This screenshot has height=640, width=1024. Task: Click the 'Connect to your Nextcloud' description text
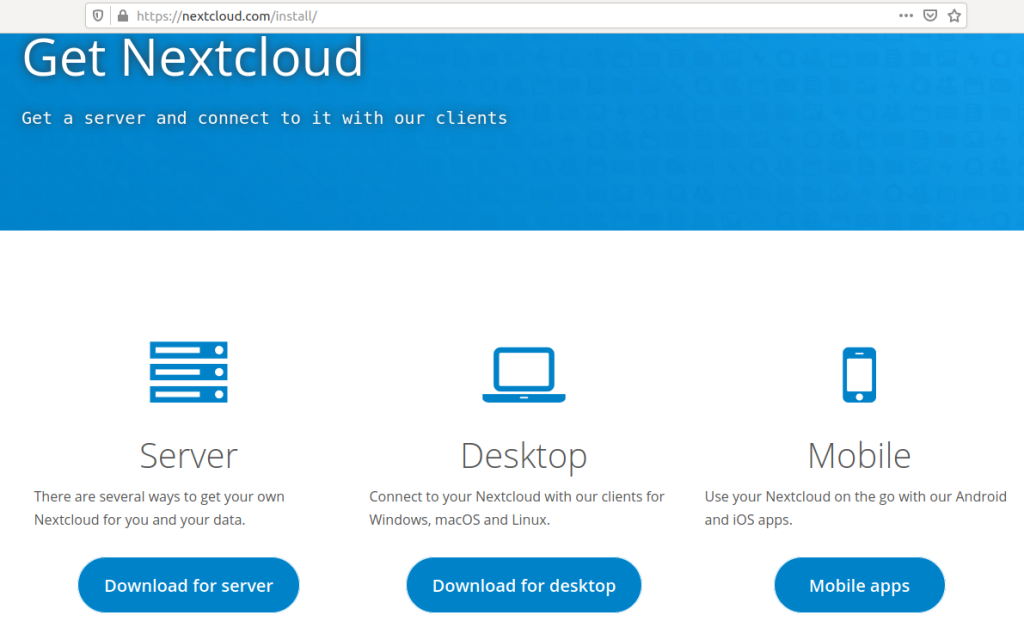coord(517,508)
